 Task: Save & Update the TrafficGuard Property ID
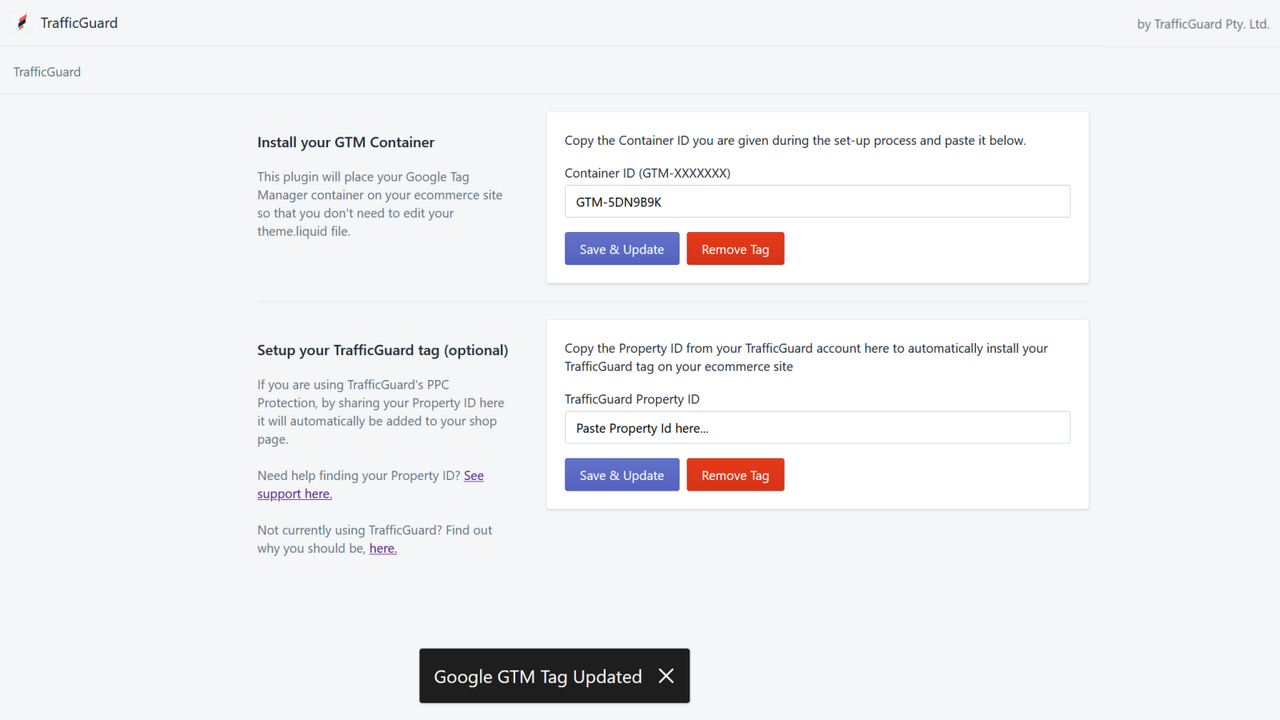pyautogui.click(x=622, y=475)
